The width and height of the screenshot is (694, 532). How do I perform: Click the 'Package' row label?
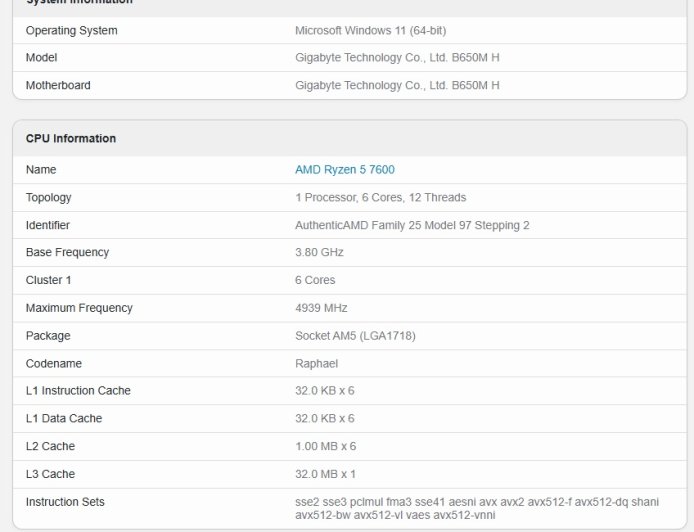pyautogui.click(x=48, y=336)
